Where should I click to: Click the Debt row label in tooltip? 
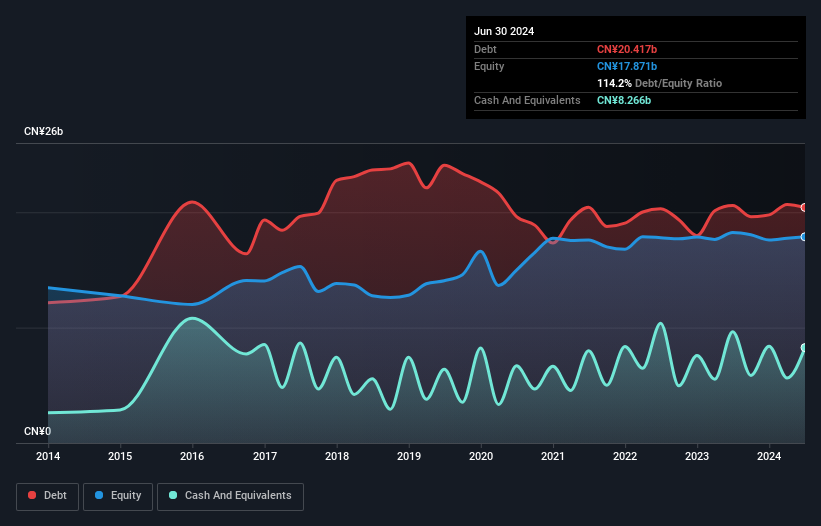pyautogui.click(x=485, y=49)
